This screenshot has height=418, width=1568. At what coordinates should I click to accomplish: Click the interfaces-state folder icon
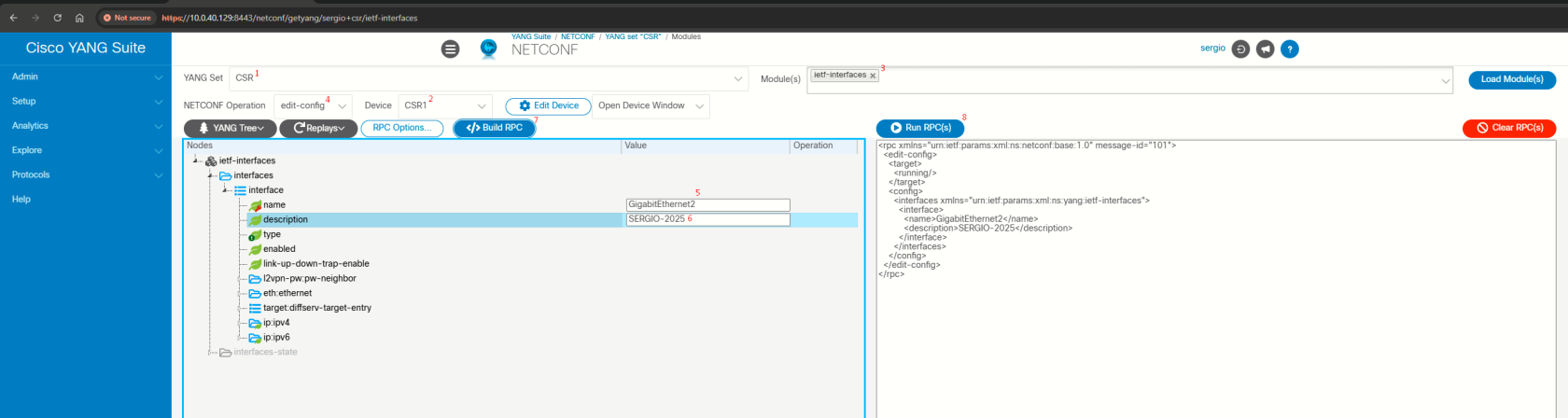click(x=225, y=353)
